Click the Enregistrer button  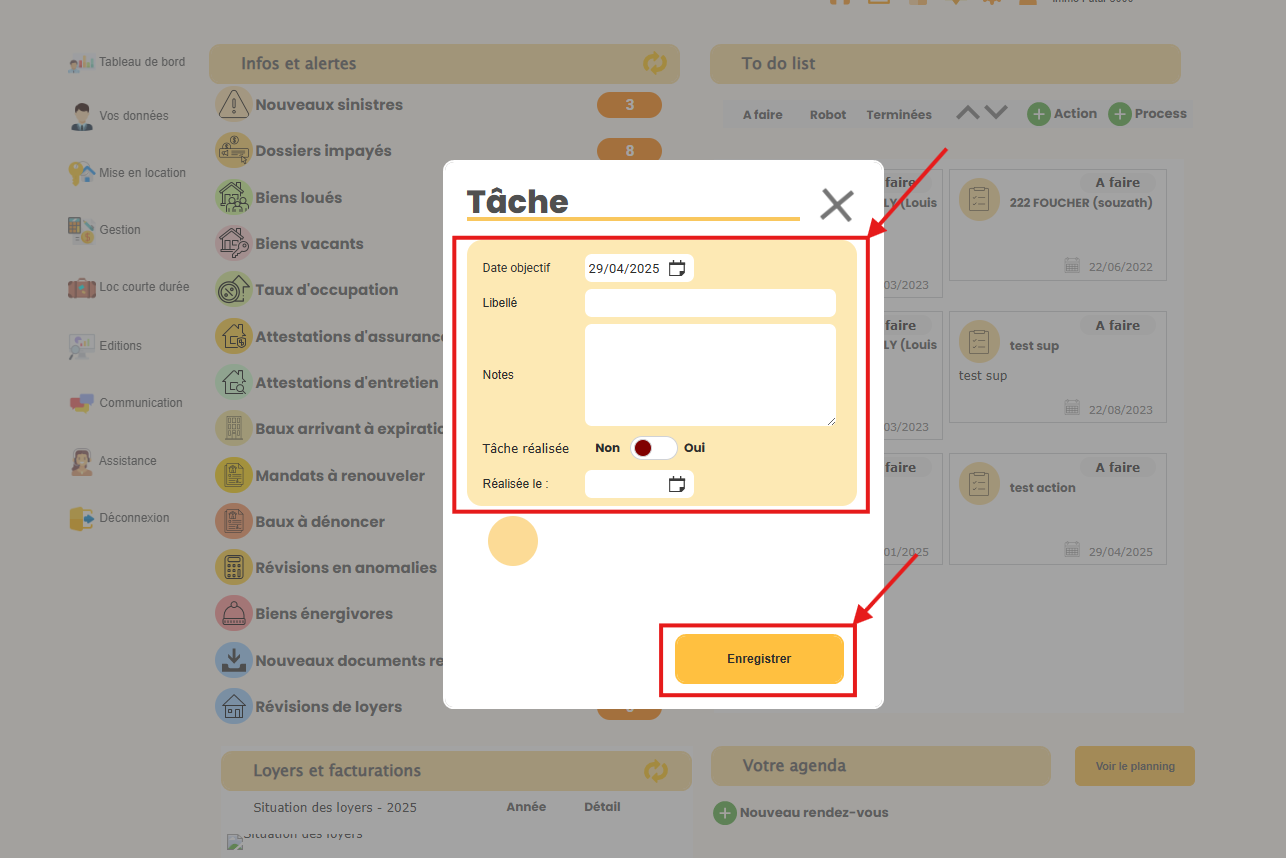(x=759, y=659)
